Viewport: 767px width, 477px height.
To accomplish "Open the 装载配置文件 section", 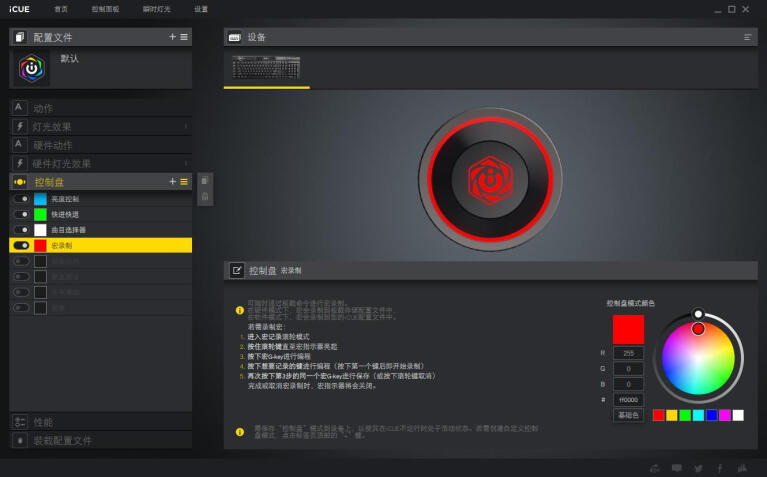I will (100, 440).
